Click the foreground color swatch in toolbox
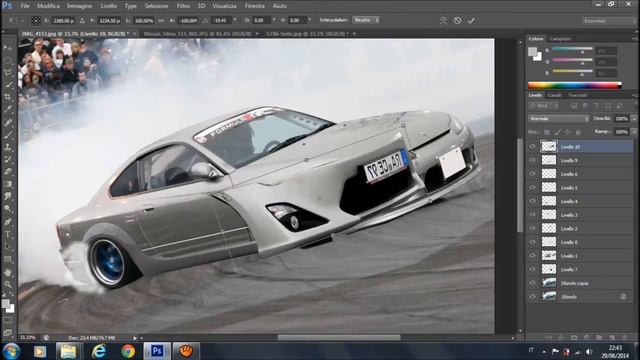This screenshot has width=640, height=360. pyautogui.click(x=5, y=304)
